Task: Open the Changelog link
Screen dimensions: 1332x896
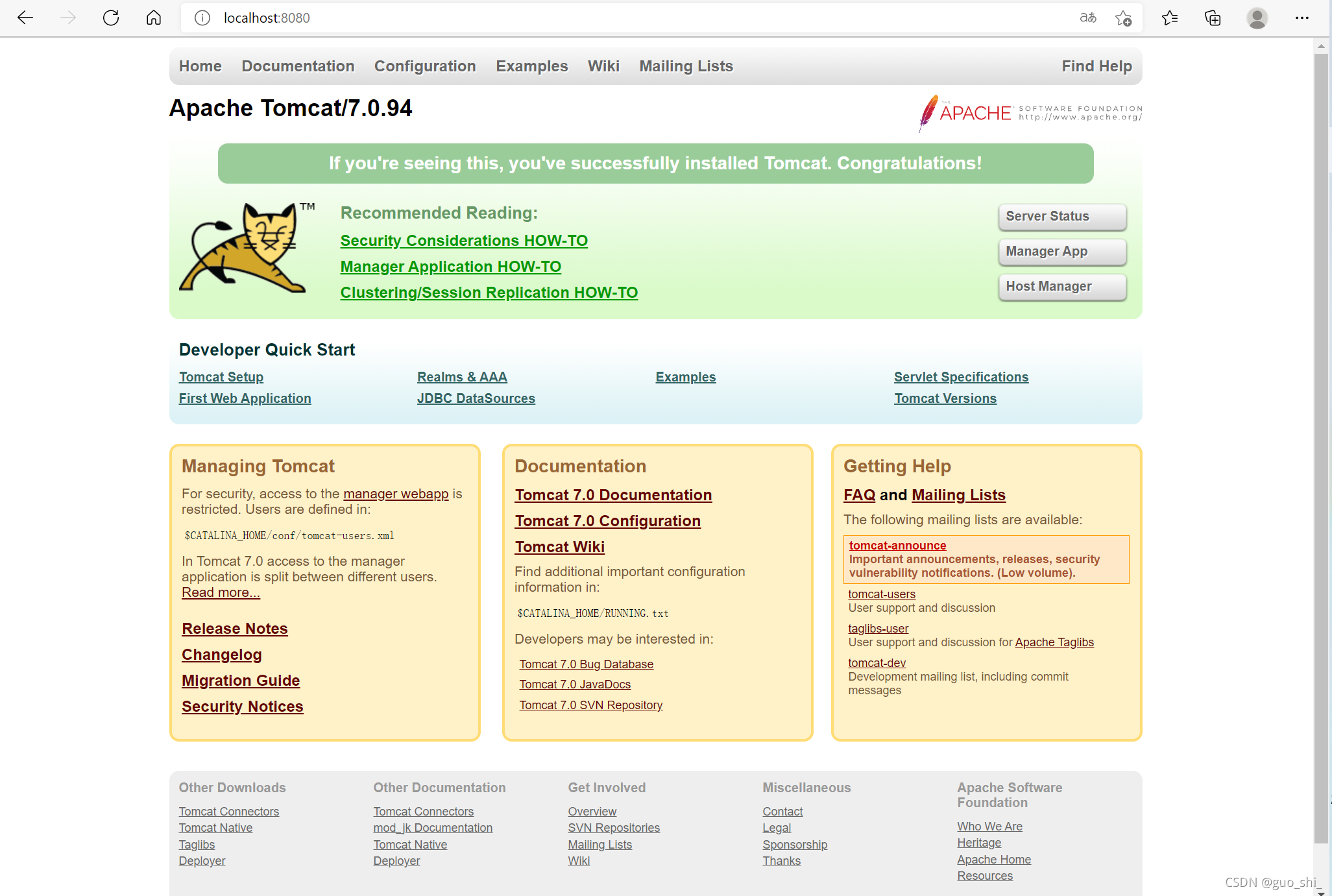Action: click(222, 655)
